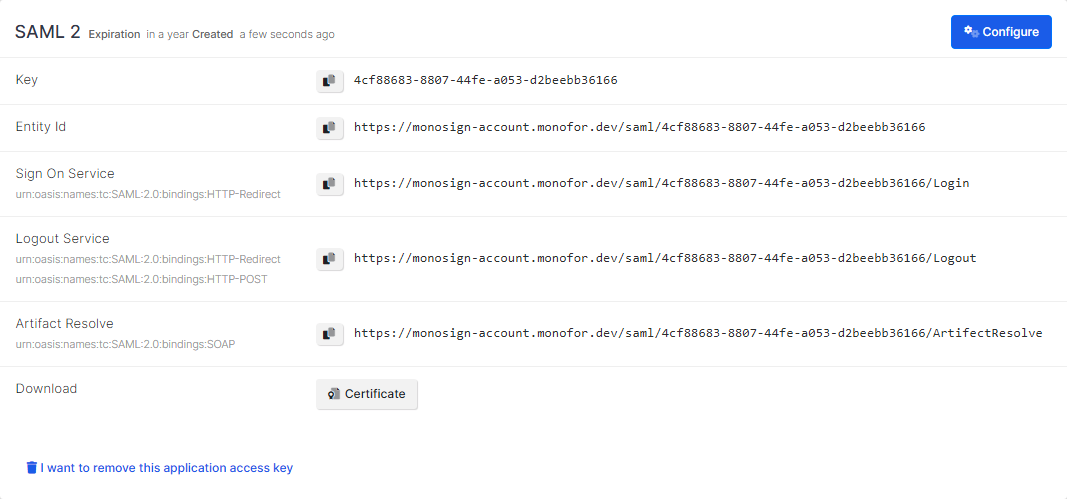
Task: Copy the Entity Id URL
Action: (330, 128)
